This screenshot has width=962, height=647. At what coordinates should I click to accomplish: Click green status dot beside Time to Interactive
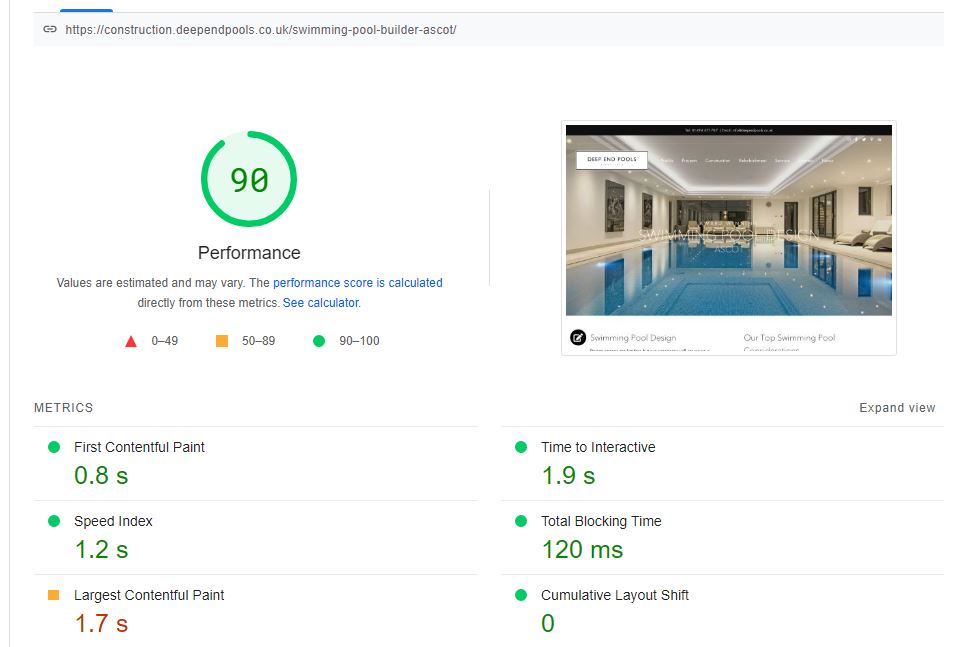521,447
